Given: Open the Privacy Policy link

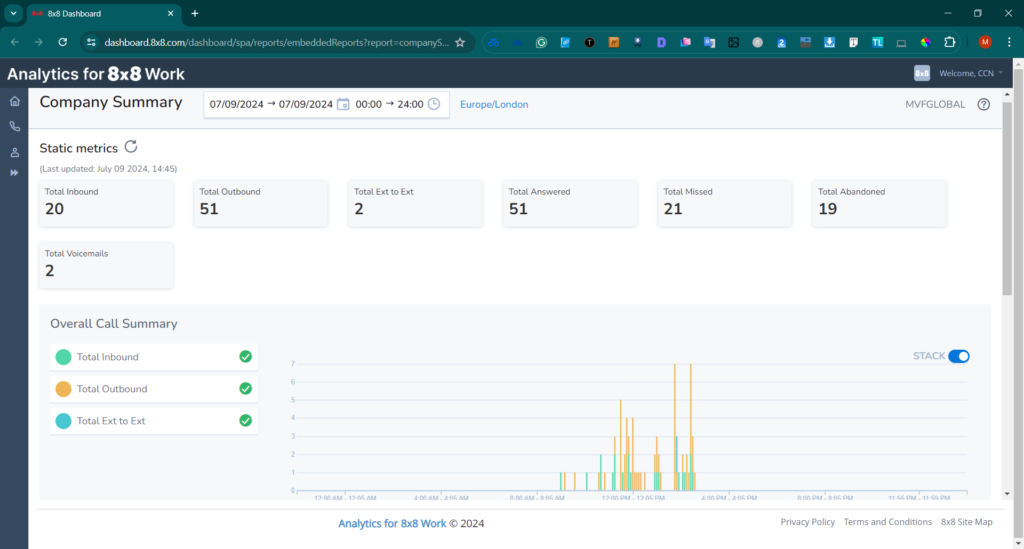Looking at the screenshot, I should pos(807,522).
